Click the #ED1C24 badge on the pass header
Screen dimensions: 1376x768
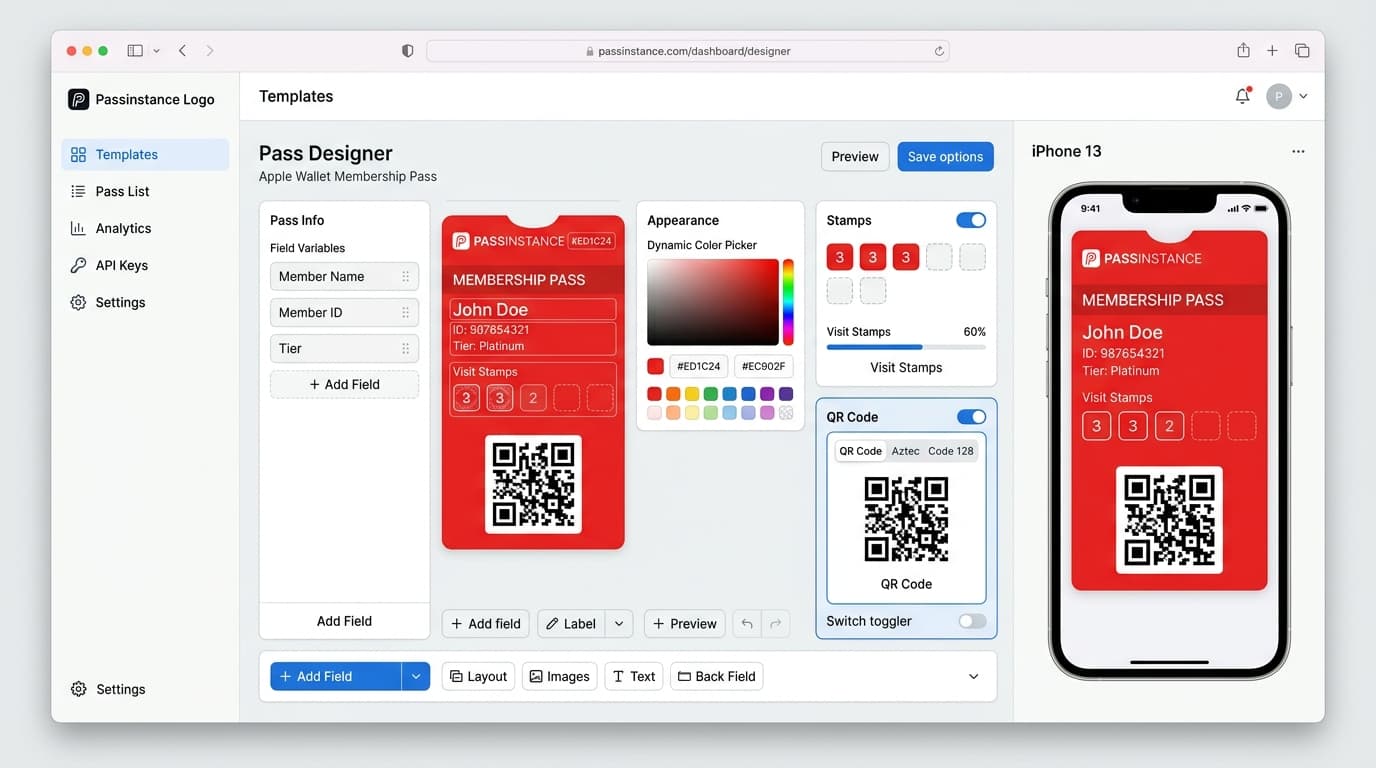tap(591, 241)
